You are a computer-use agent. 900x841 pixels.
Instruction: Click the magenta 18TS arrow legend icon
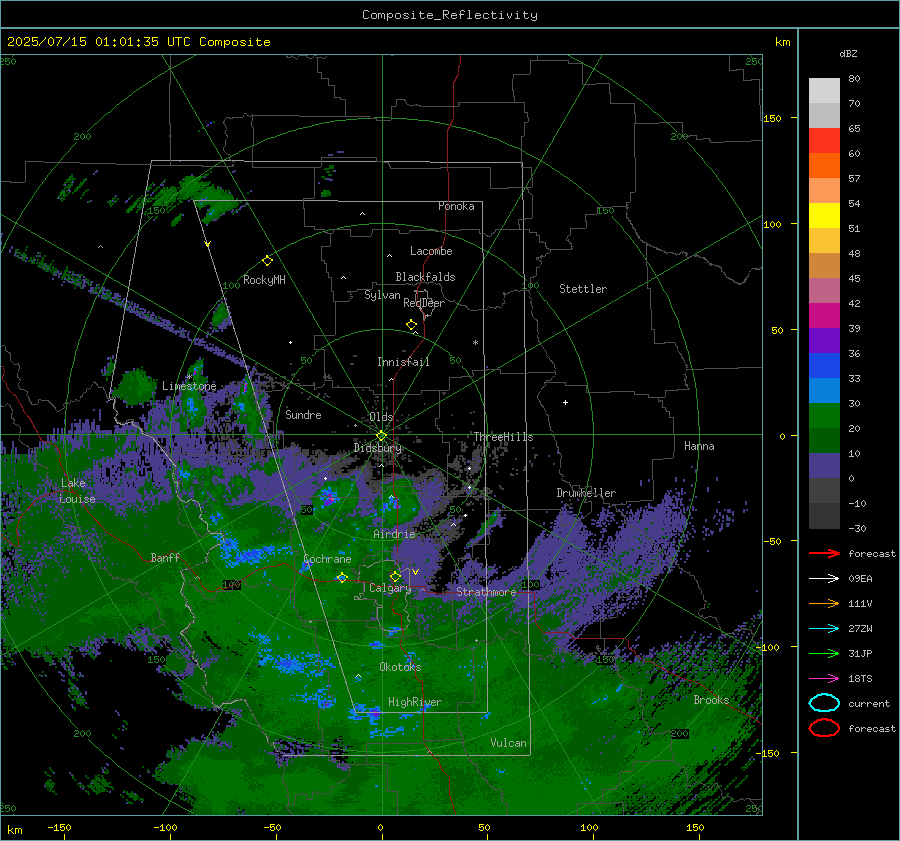[x=824, y=679]
